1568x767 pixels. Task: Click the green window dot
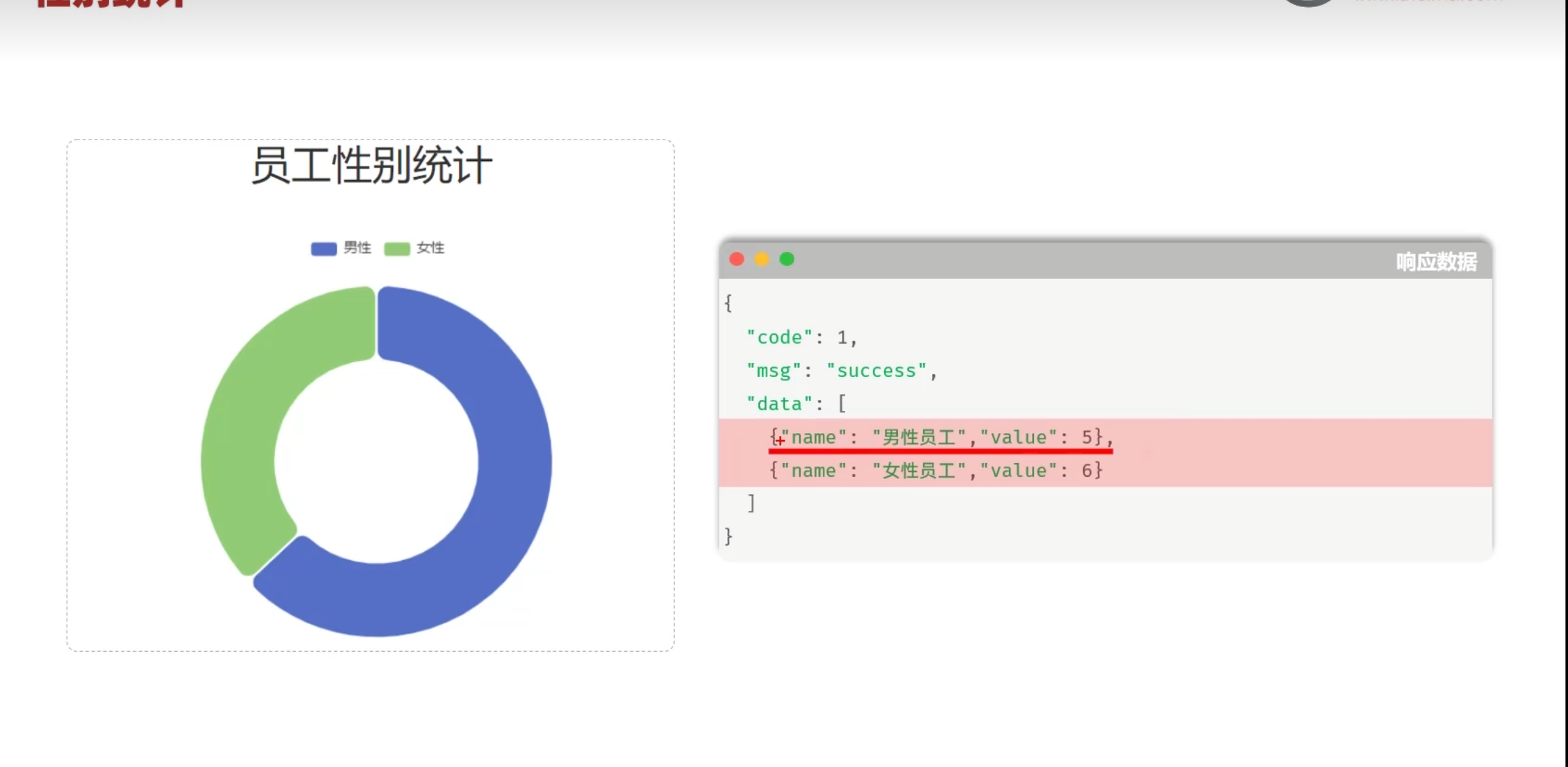coord(787,260)
